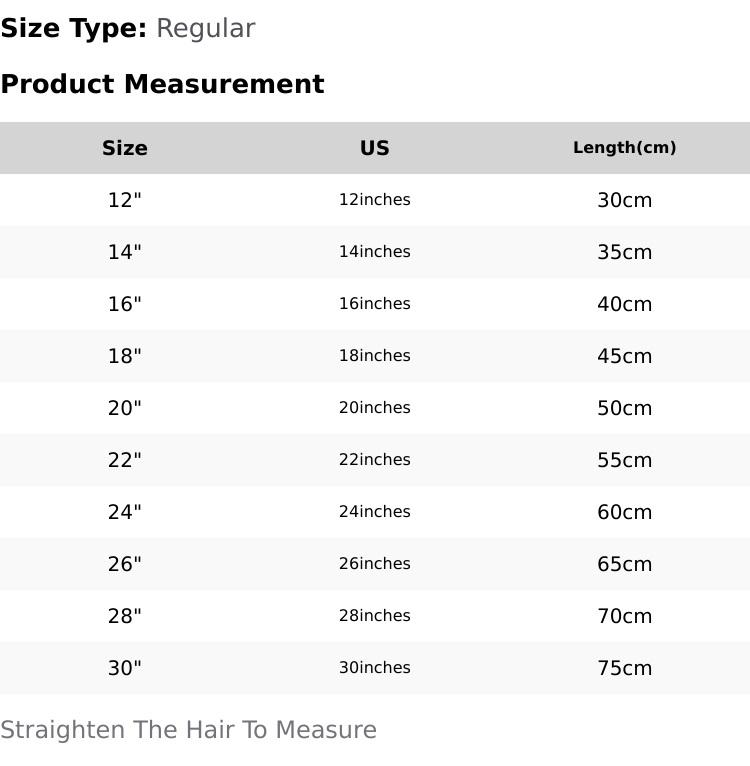Select the 40cm length cell
This screenshot has width=750, height=766.
[x=625, y=304]
